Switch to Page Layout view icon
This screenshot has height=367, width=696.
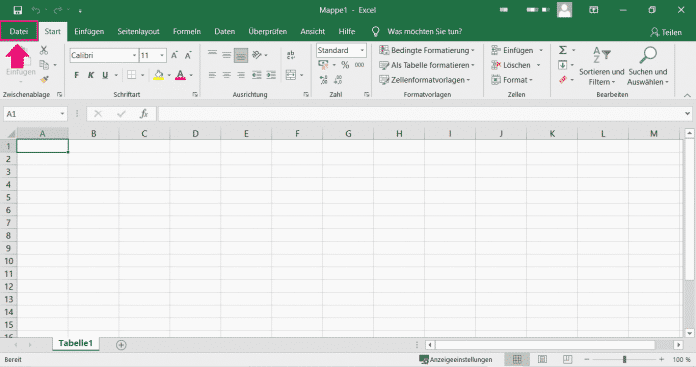[542, 359]
